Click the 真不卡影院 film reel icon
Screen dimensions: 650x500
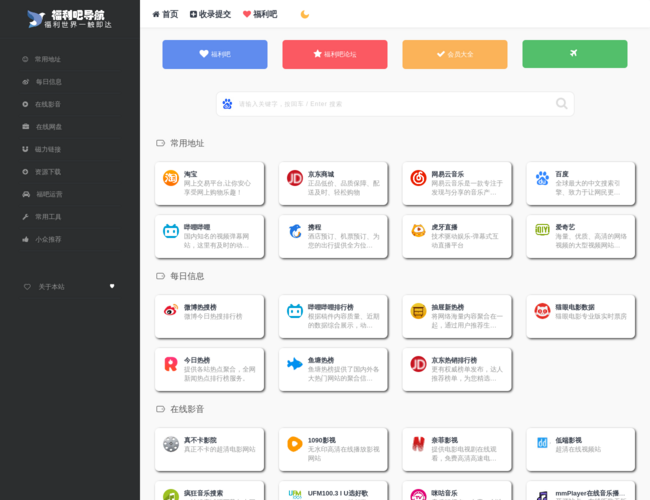(x=171, y=444)
